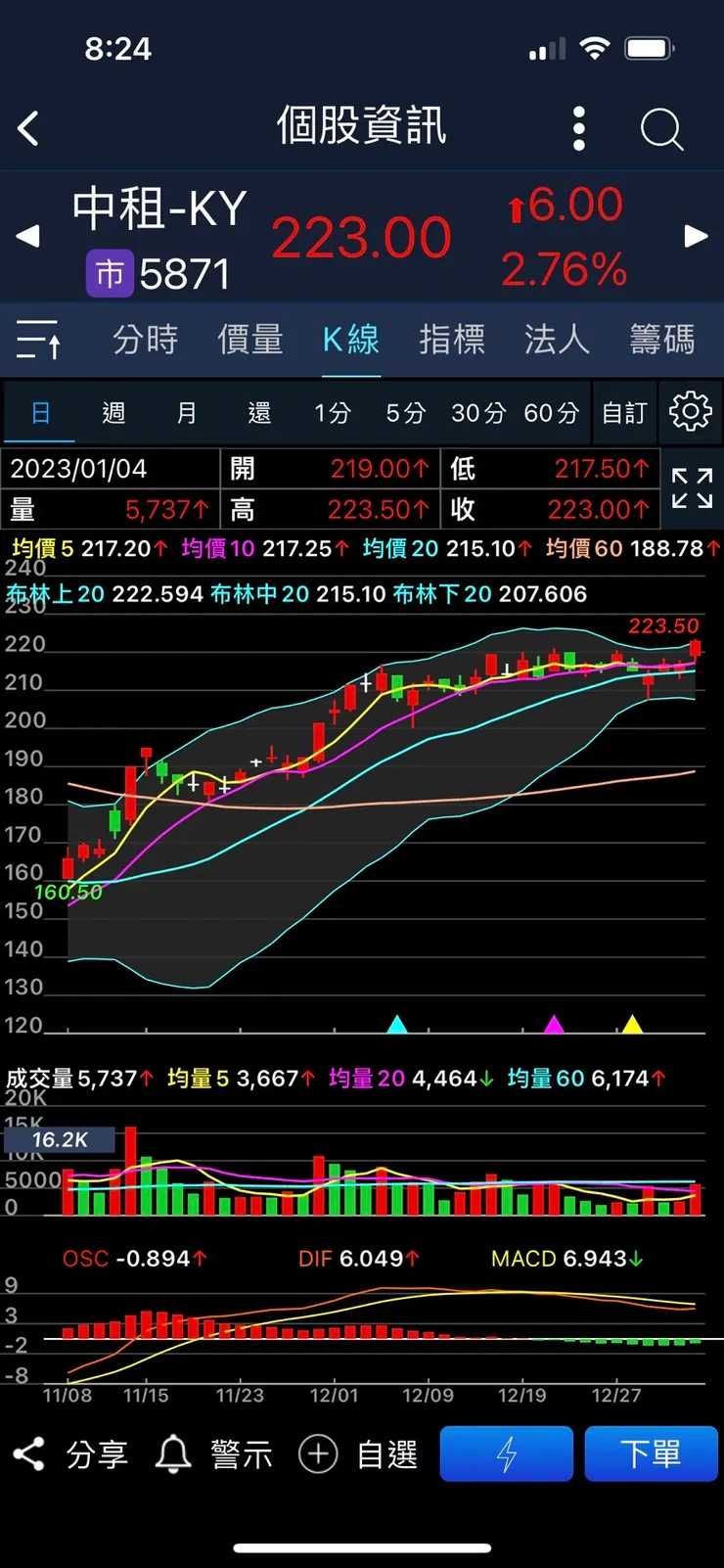Tap the percent change 2.76%
This screenshot has width=724, height=1568.
(564, 269)
